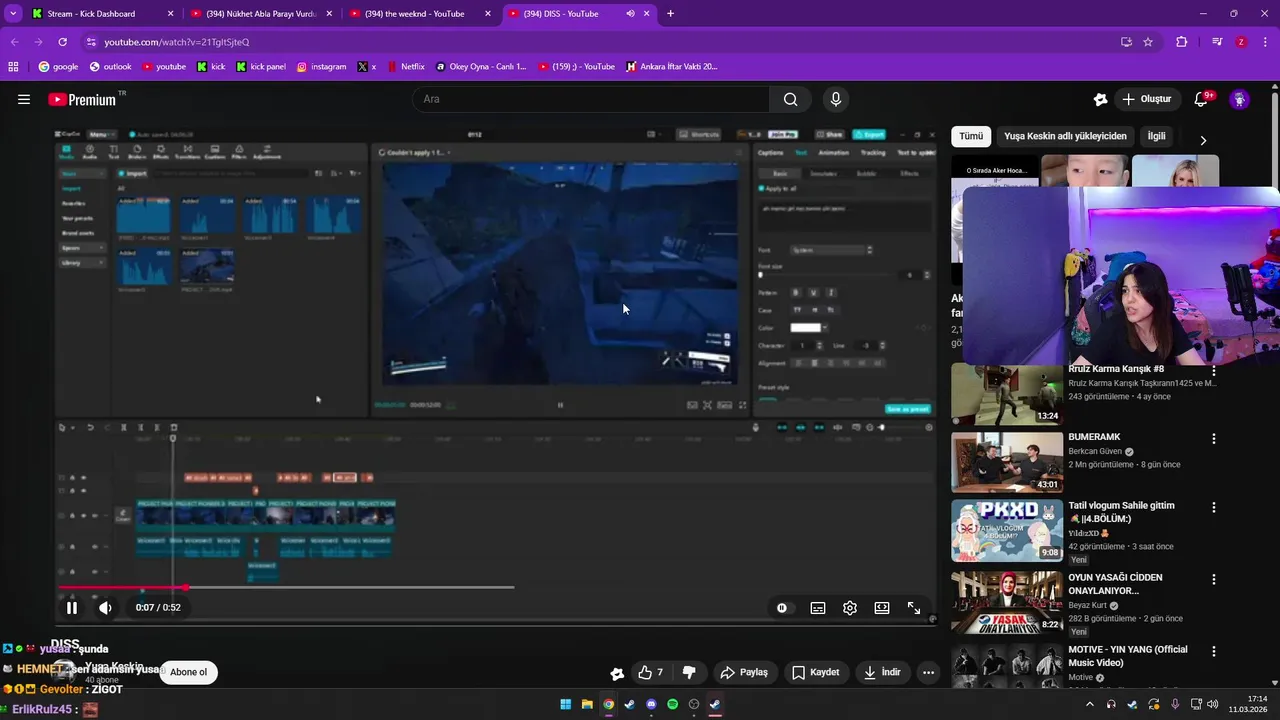The height and width of the screenshot is (720, 1280).
Task: Show hidden system tray icons
Action: [1090, 704]
